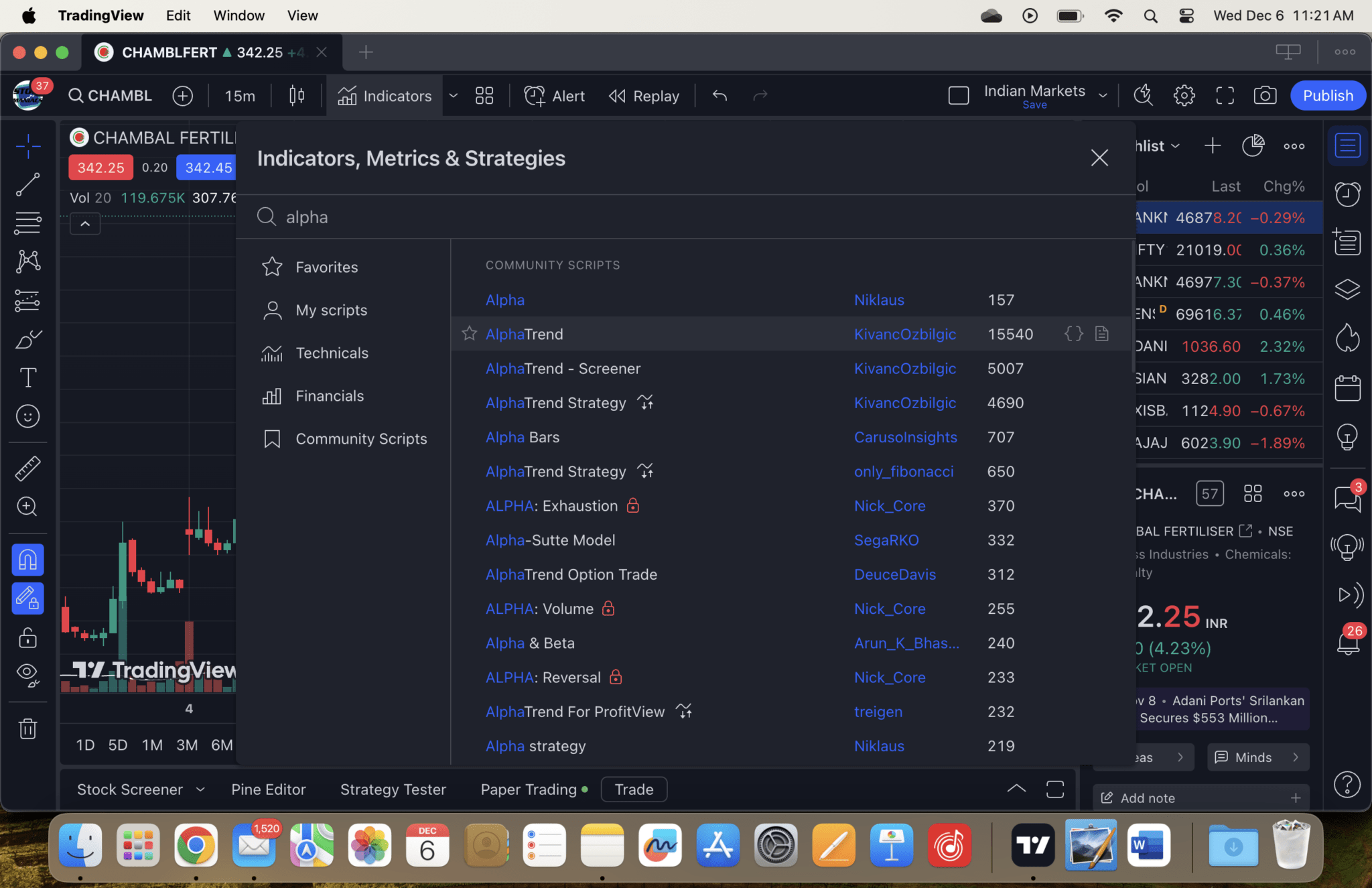Add AlphaTrend to favorites with star
This screenshot has height=888, width=1372.
pos(469,334)
